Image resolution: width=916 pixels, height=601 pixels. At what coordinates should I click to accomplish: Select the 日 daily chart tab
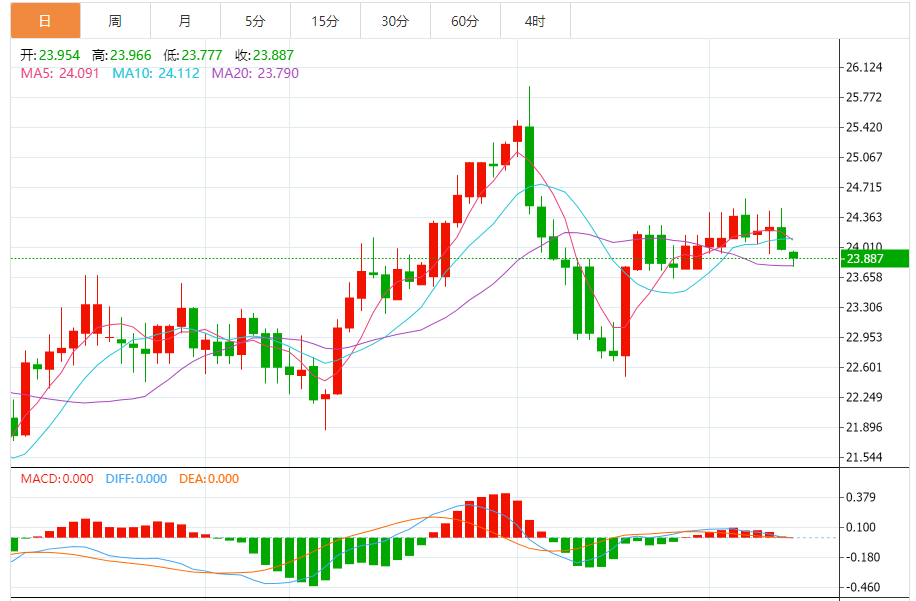click(x=46, y=21)
